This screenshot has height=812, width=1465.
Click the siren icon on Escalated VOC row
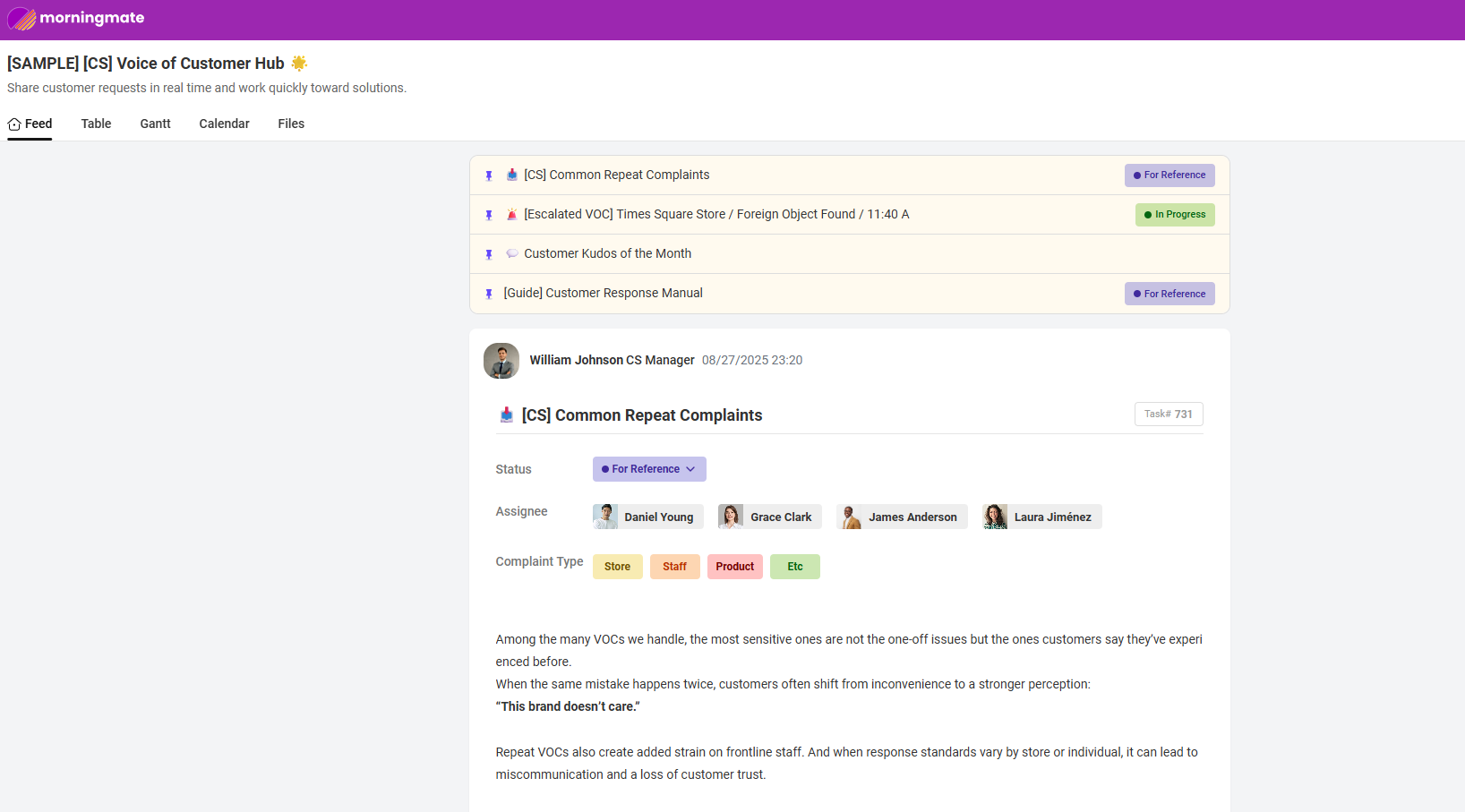click(512, 215)
